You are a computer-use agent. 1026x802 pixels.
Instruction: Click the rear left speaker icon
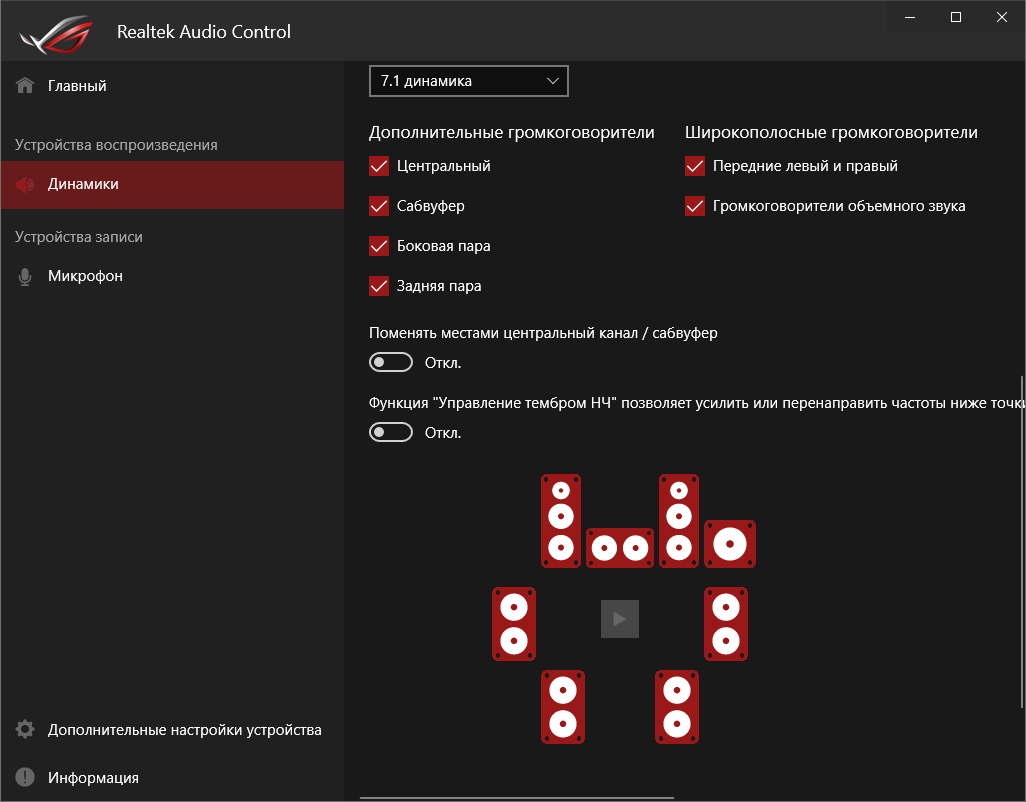click(563, 706)
